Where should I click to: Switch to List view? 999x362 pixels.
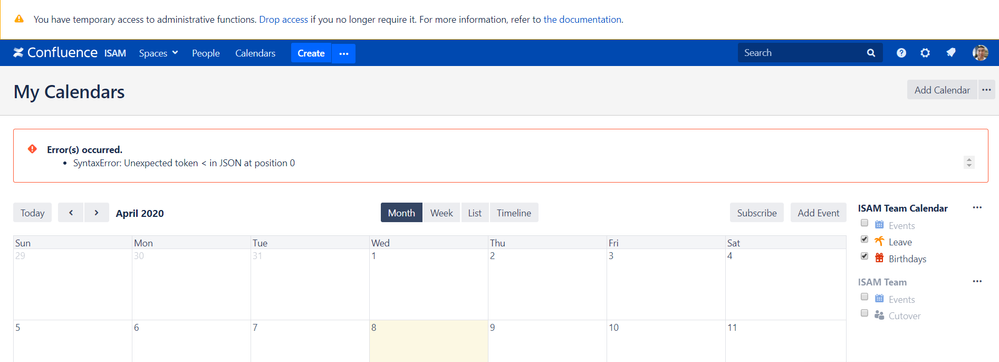coord(475,213)
